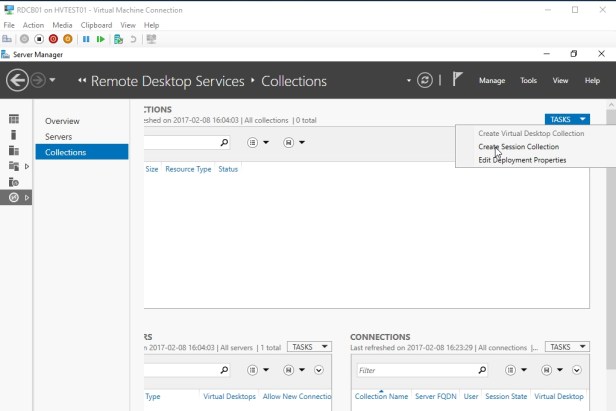
Task: Click the green Start VM button
Action: 100,39
